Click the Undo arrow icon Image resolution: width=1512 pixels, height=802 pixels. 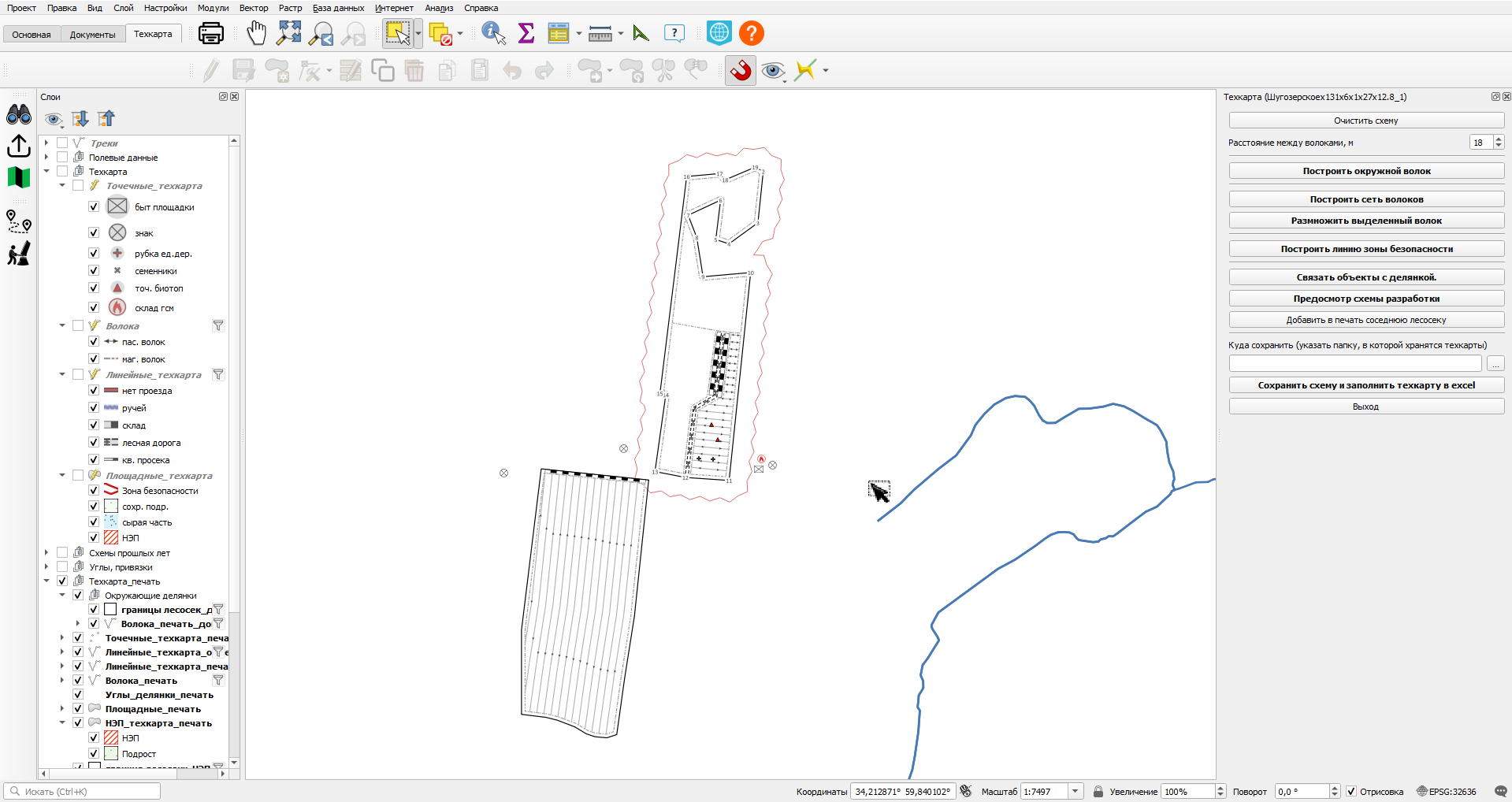(x=512, y=71)
